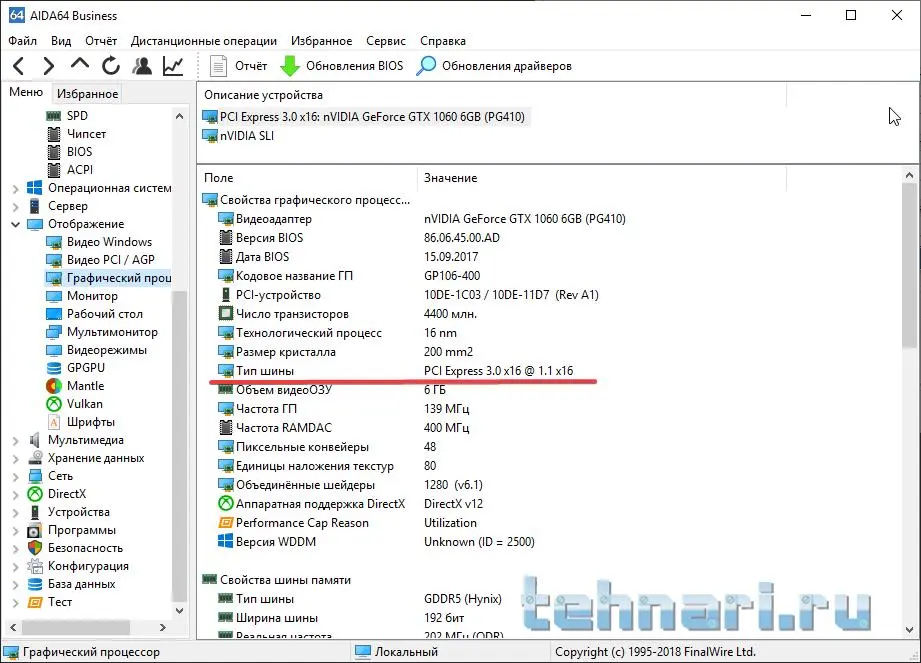
Task: Click tree scroll-down arrow
Action: (x=179, y=611)
